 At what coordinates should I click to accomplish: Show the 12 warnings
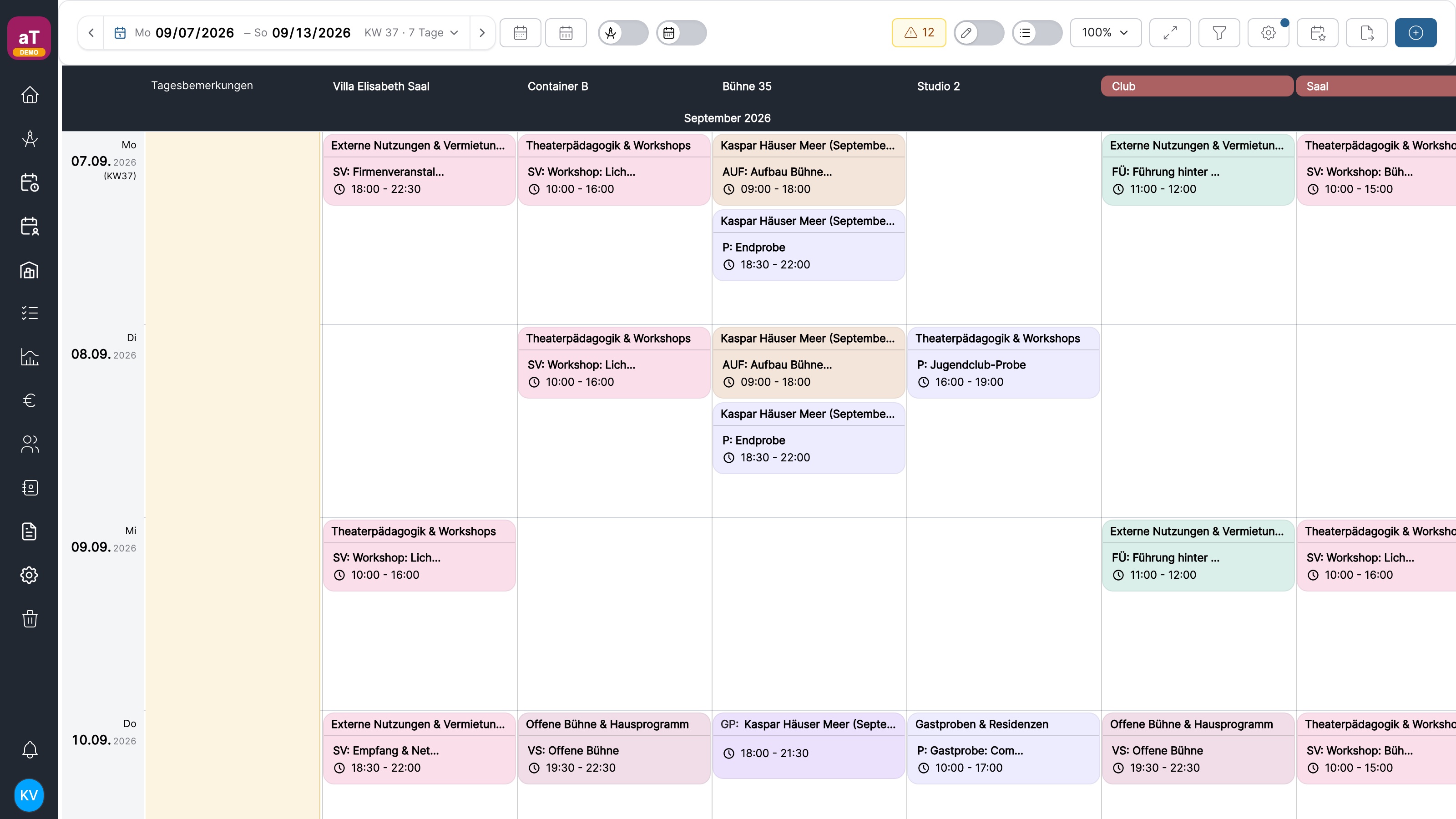(x=919, y=33)
